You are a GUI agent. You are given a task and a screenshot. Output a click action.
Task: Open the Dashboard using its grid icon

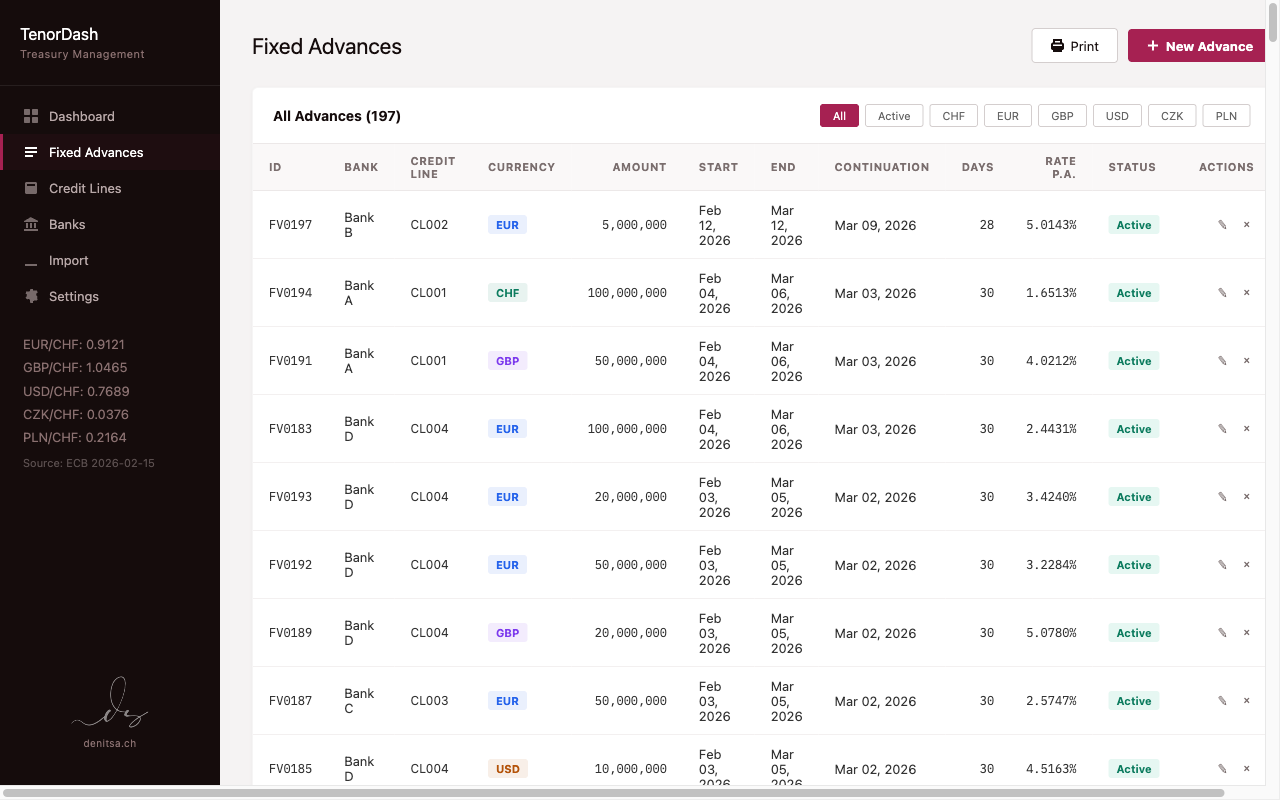[33, 116]
